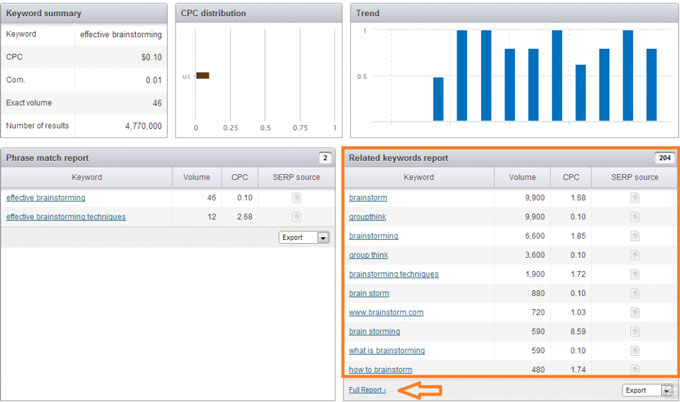Open 'brain storming' related keyword link
The image size is (680, 402).
click(375, 331)
